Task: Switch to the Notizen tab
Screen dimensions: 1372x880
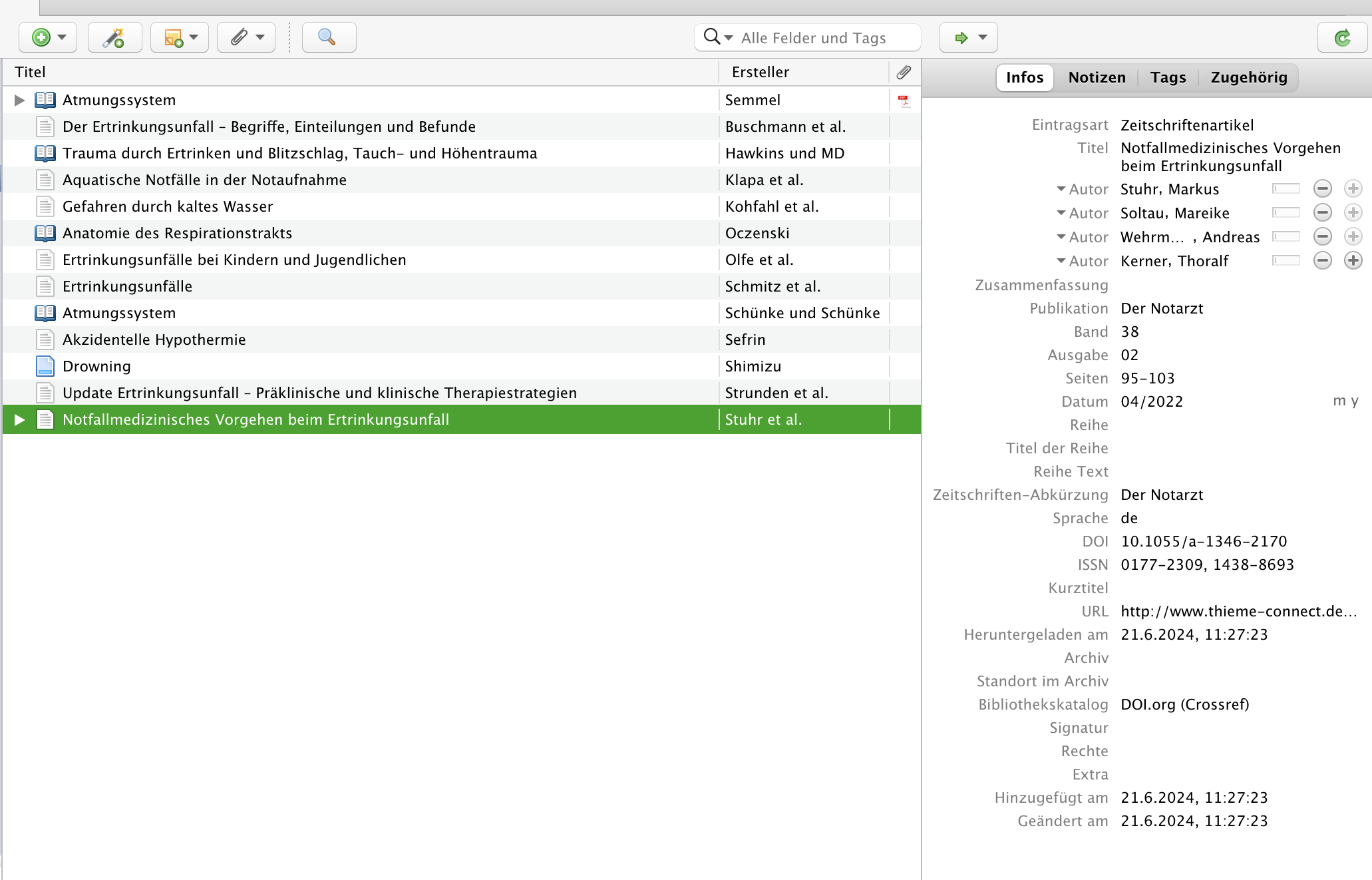Action: 1097,78
